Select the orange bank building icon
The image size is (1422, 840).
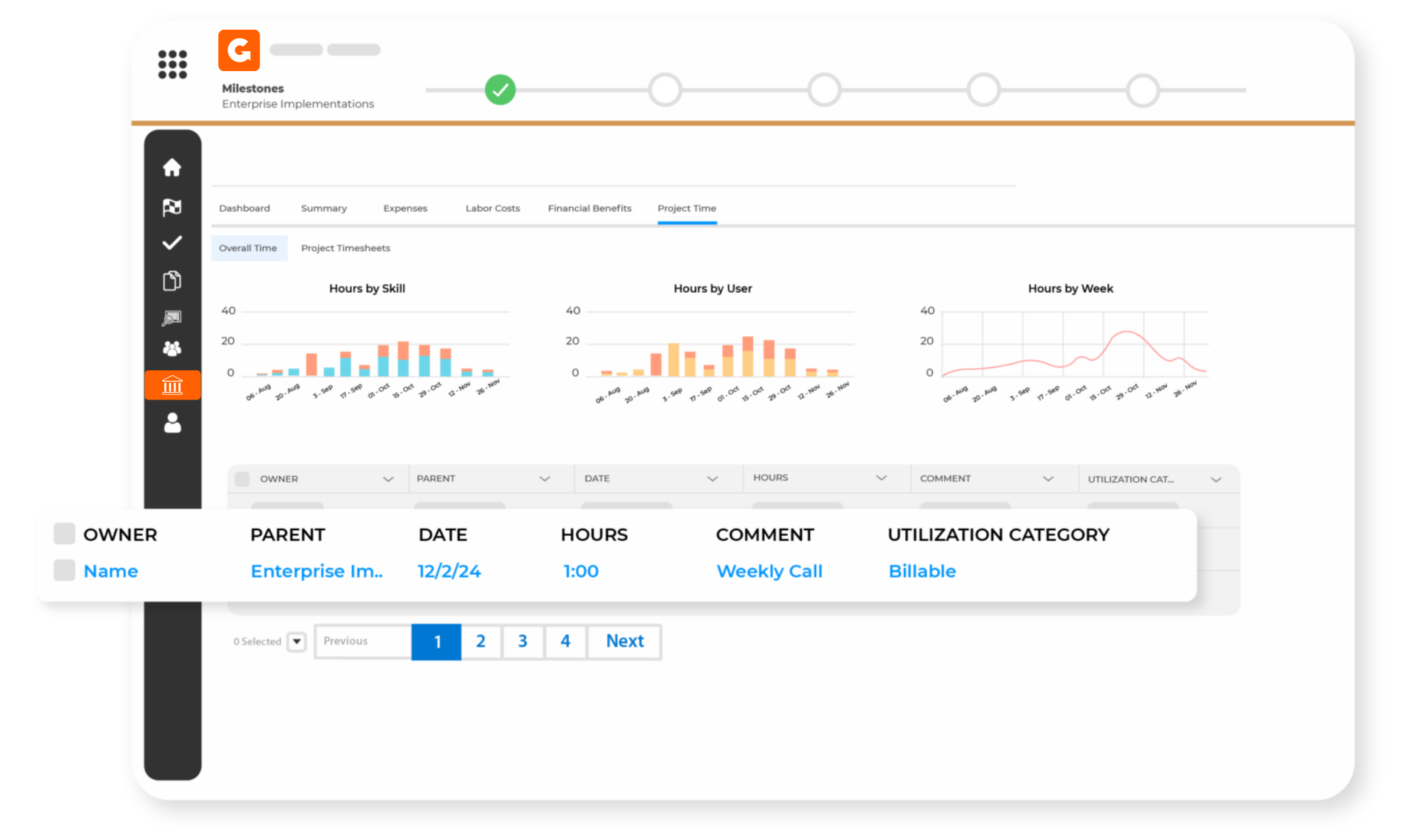pyautogui.click(x=173, y=385)
